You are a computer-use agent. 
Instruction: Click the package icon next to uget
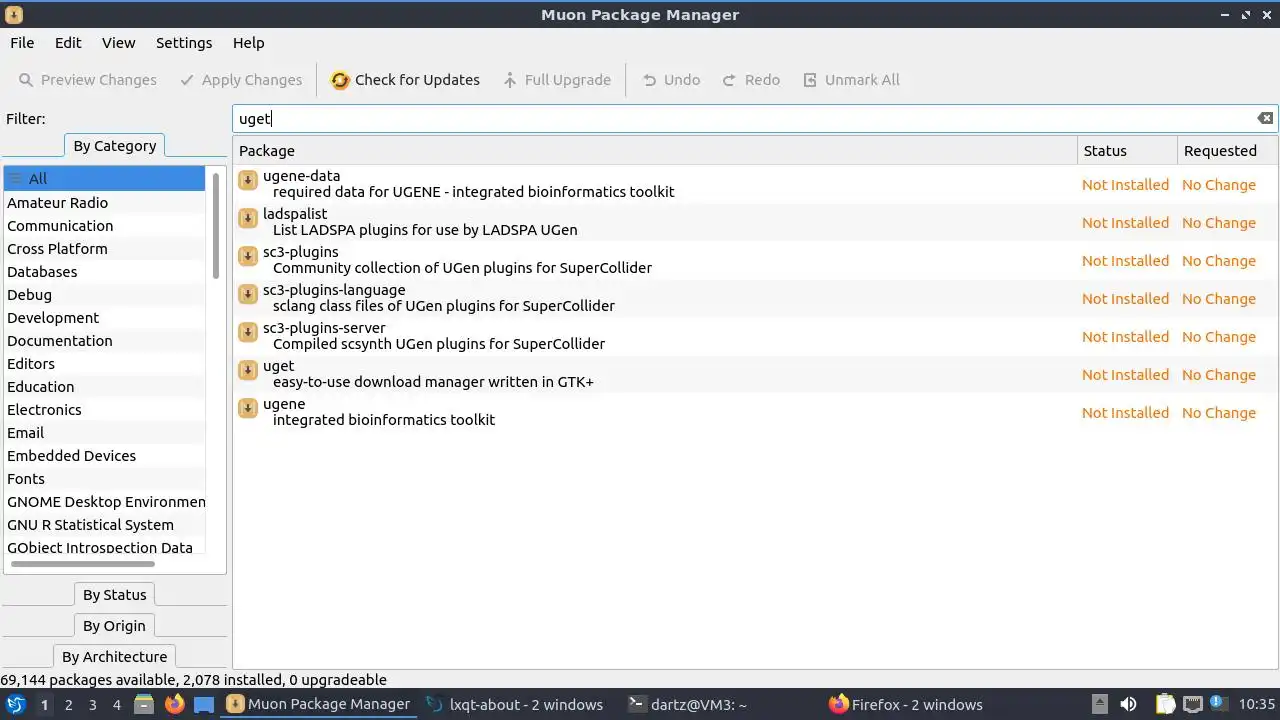pyautogui.click(x=248, y=370)
